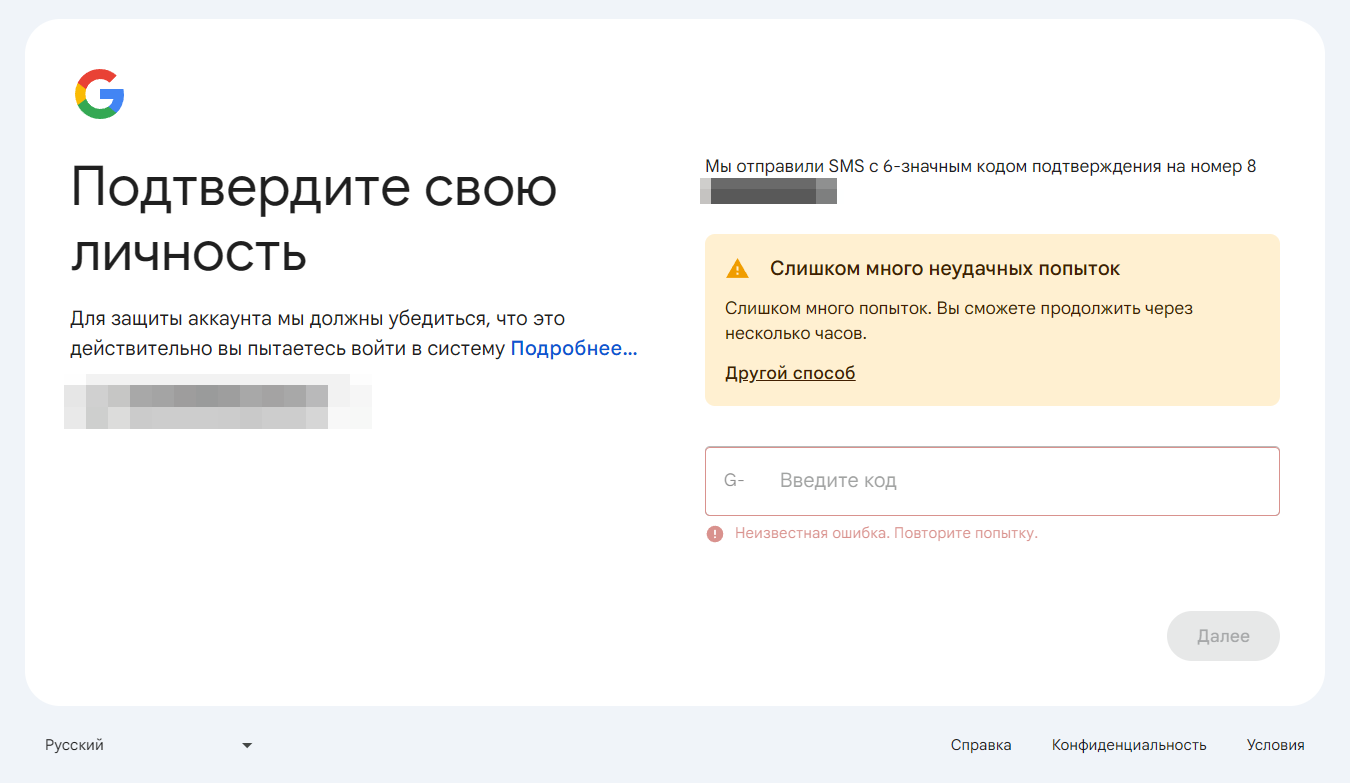Click the Неизвестная ошибка. Повторите попытку message
Viewport: 1350px width, 783px height.
886,534
